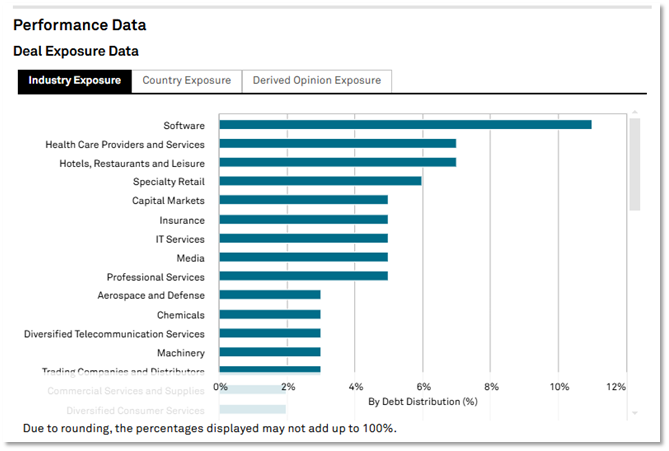The image size is (669, 451).
Task: Select the Industry Exposure tab
Action: point(75,81)
